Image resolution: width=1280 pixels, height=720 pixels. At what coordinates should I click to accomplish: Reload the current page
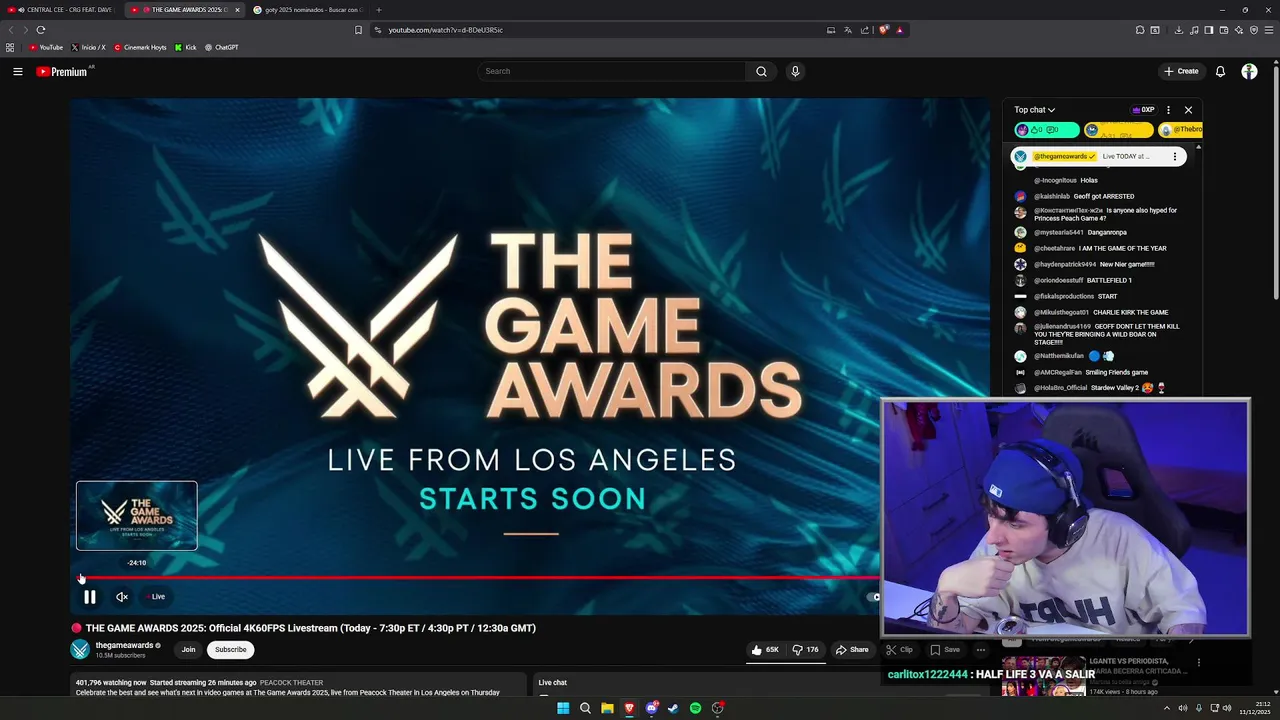point(41,30)
